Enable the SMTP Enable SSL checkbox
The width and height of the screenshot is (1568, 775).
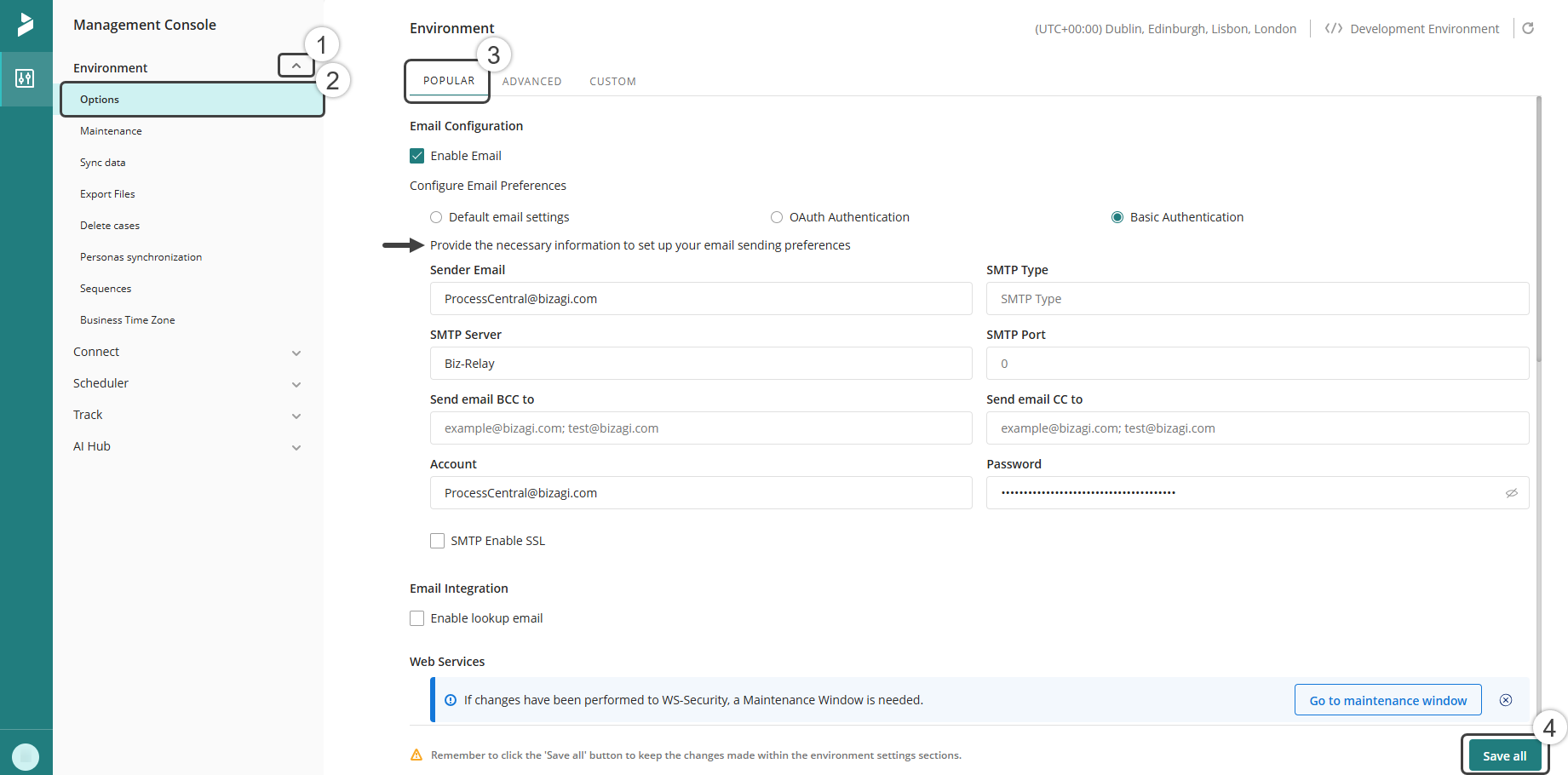[438, 541]
